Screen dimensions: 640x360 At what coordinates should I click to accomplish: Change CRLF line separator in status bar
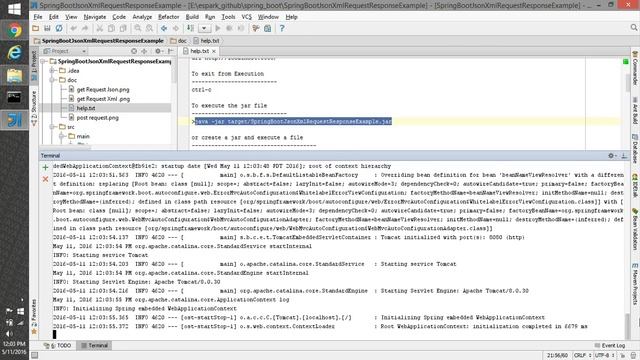click(x=582, y=356)
